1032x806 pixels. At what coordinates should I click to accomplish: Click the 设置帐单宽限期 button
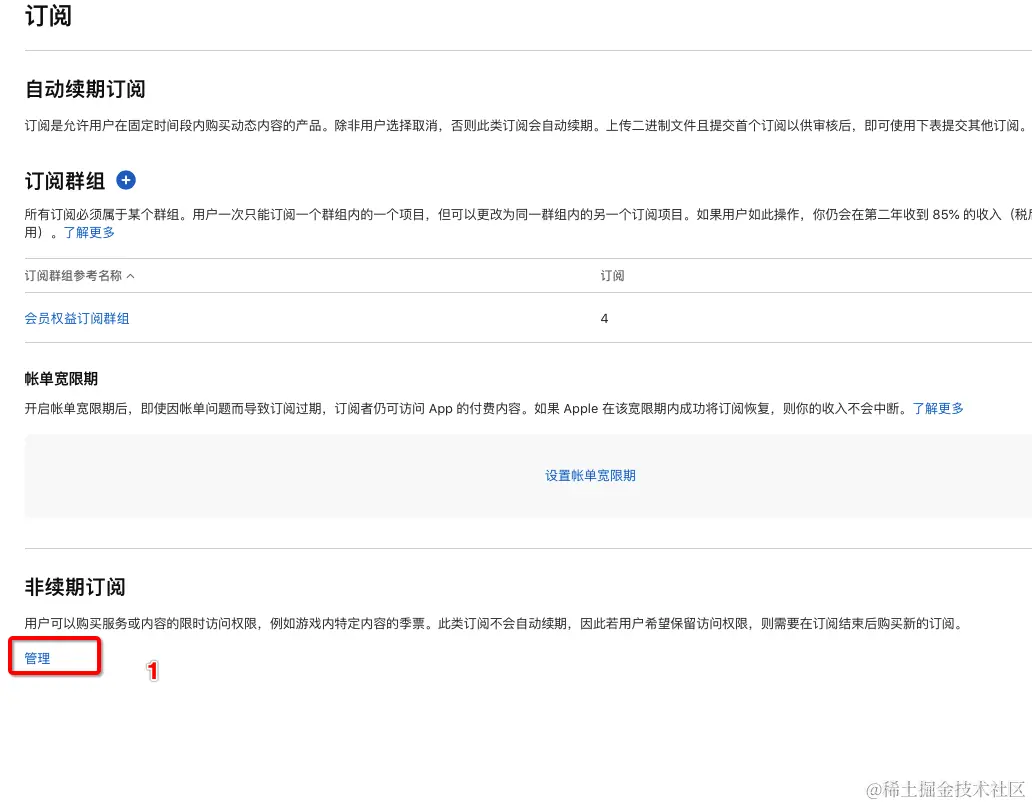(x=590, y=475)
